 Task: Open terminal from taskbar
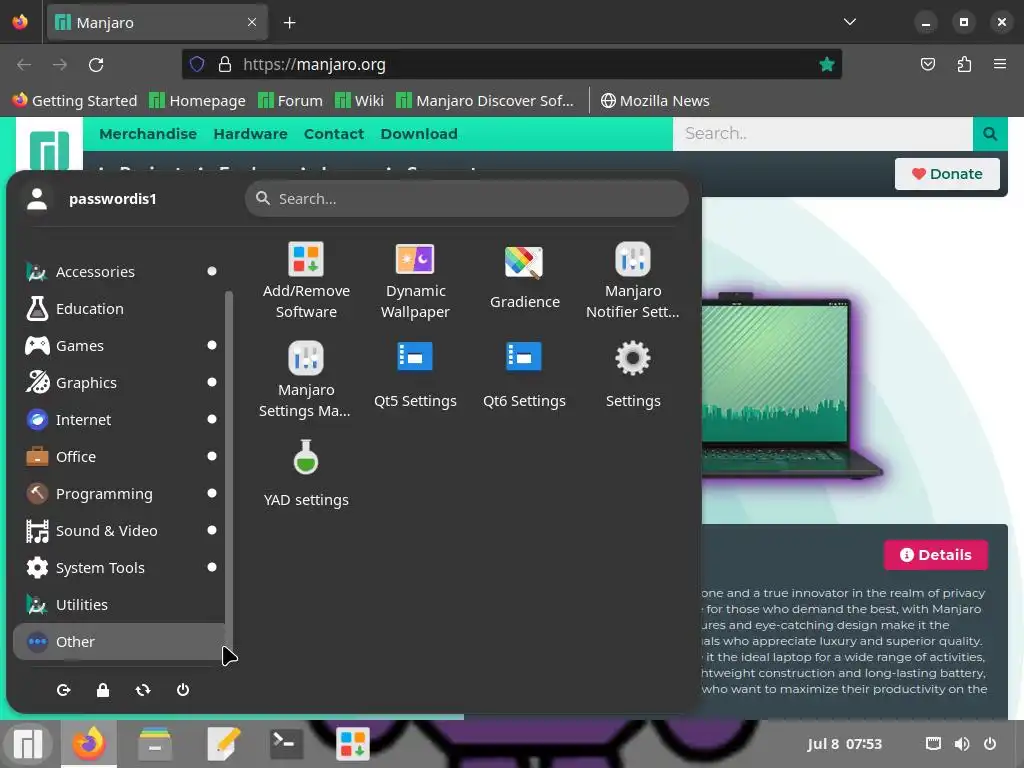285,743
